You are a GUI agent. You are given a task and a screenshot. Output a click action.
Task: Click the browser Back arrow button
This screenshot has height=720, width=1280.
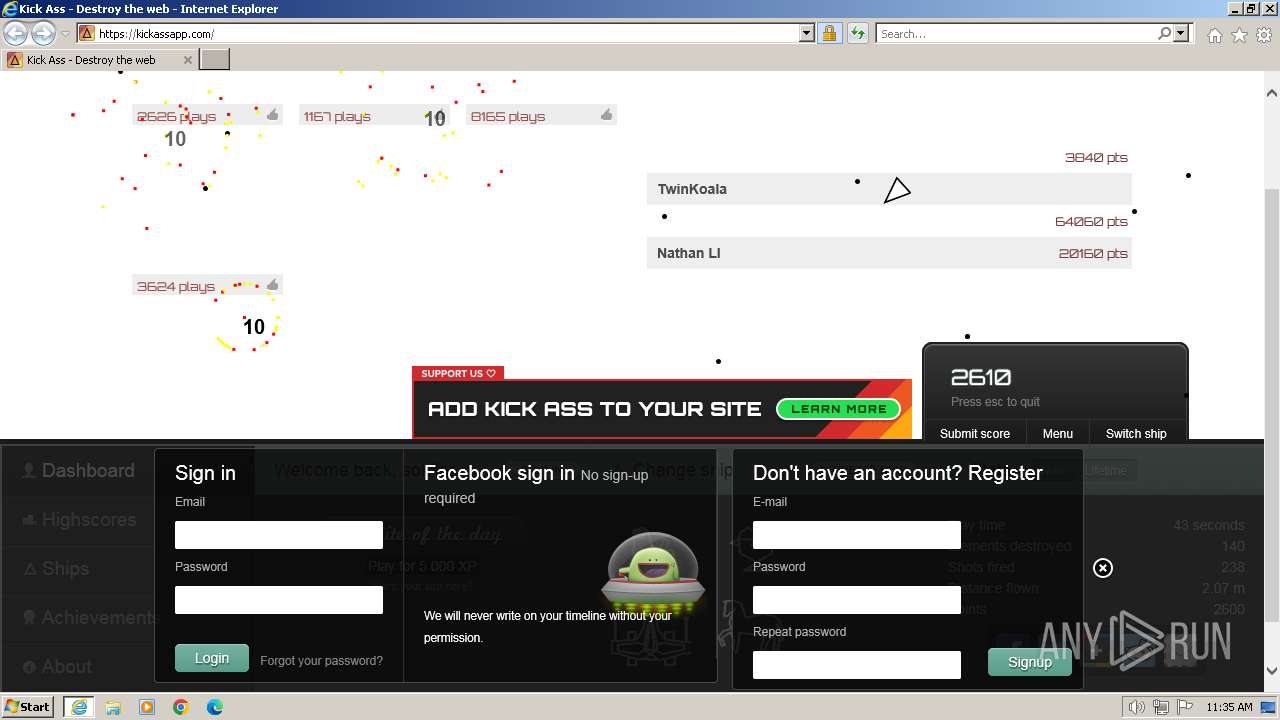[16, 33]
